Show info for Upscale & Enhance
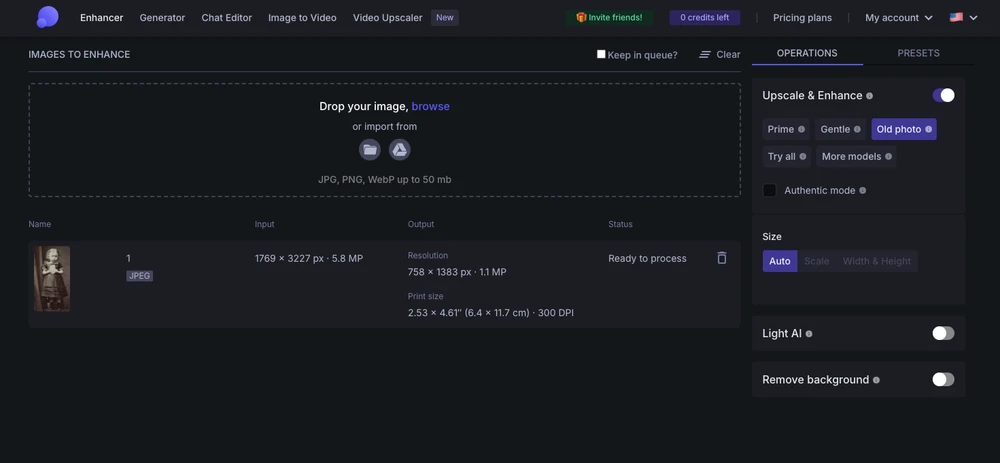Image resolution: width=1000 pixels, height=463 pixels. 869,96
